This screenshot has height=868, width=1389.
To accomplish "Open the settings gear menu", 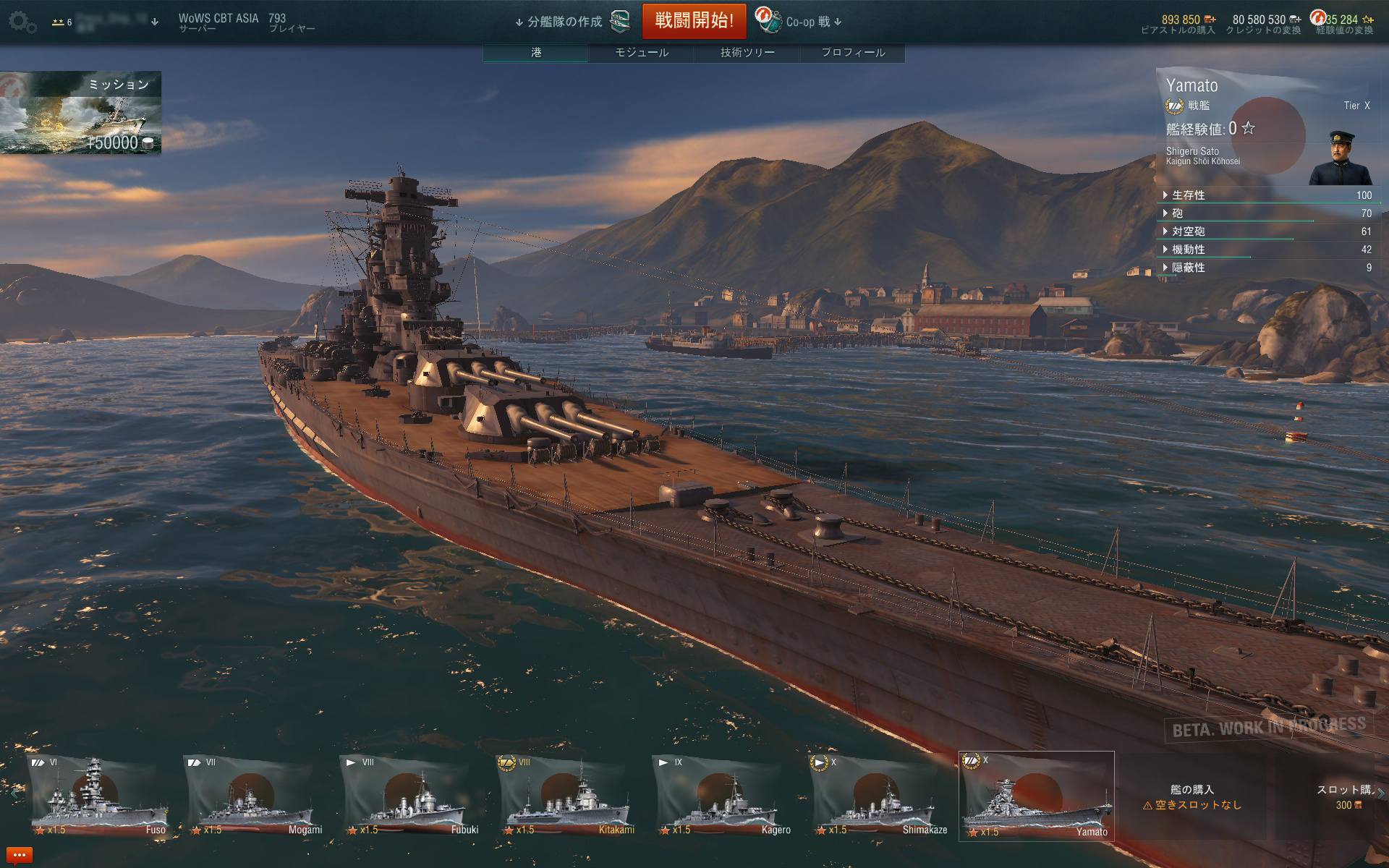I will (22, 22).
